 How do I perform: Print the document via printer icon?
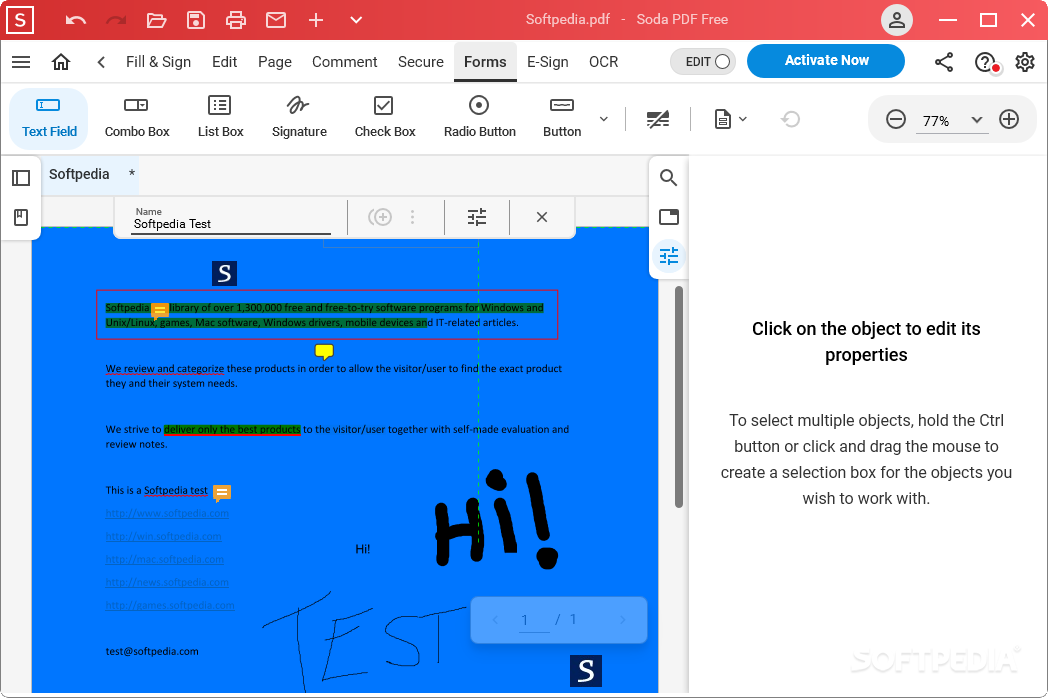point(235,20)
